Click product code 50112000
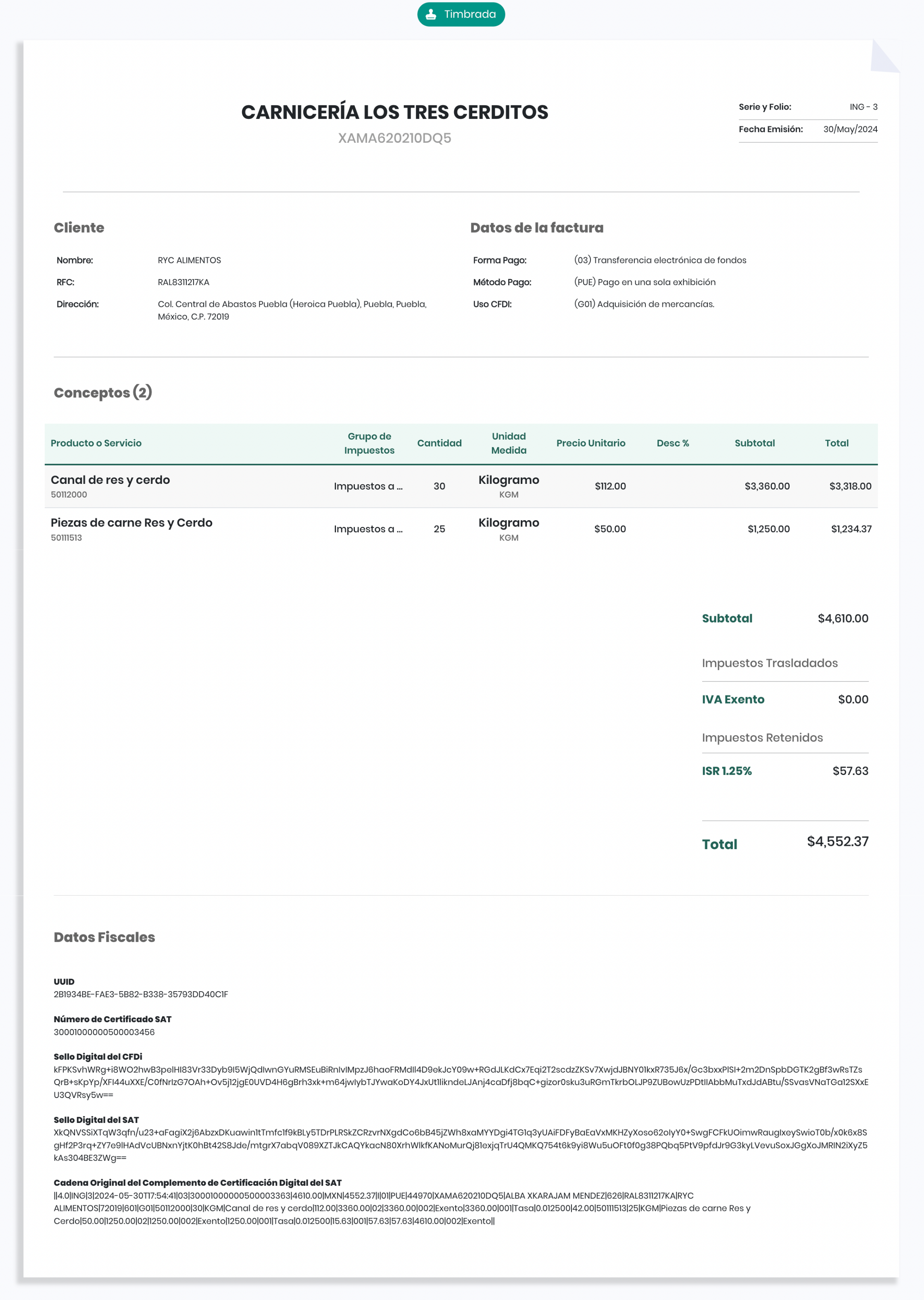 [x=69, y=495]
